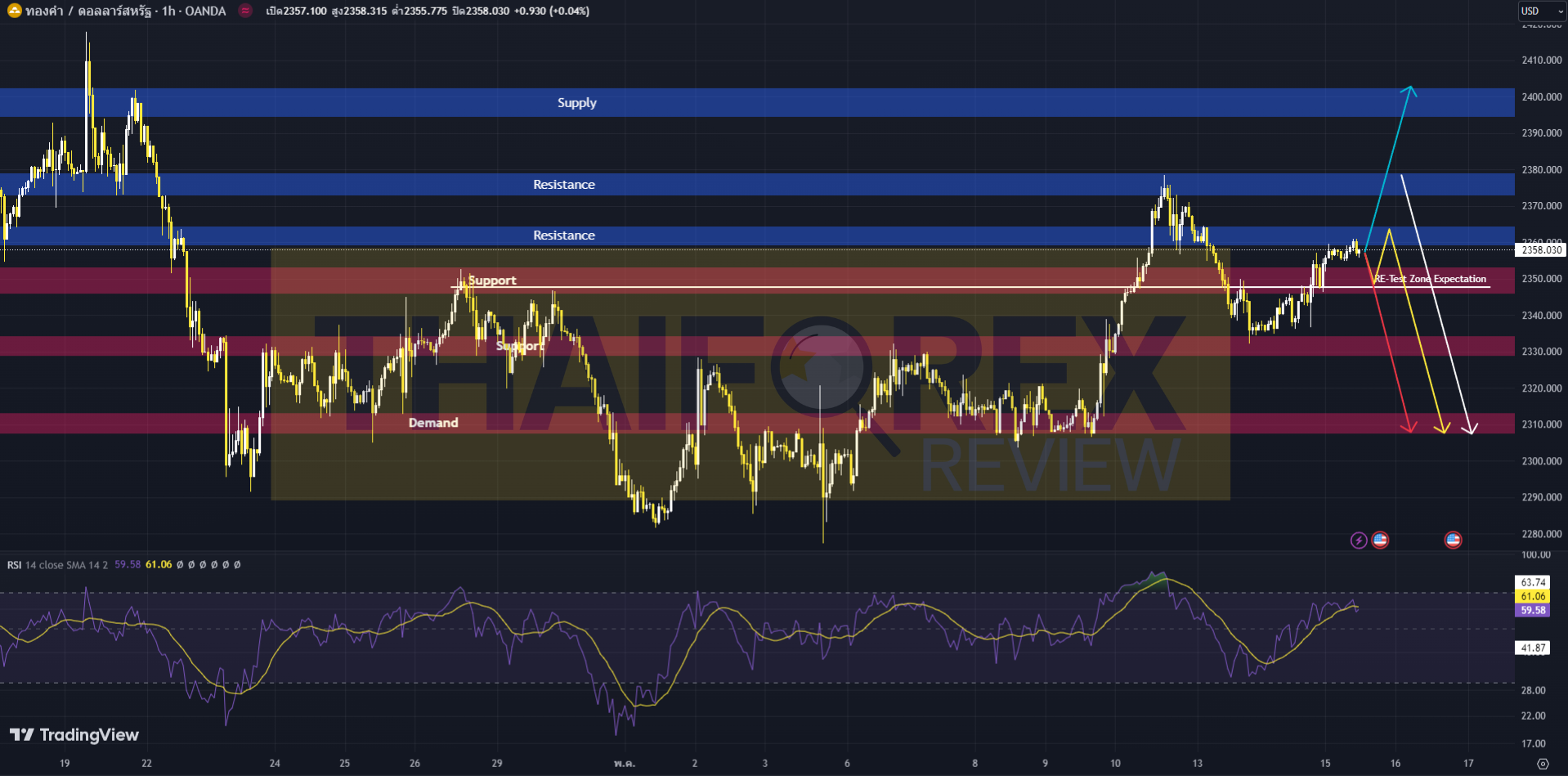
Task: Select the Support label near 2350
Action: point(492,280)
